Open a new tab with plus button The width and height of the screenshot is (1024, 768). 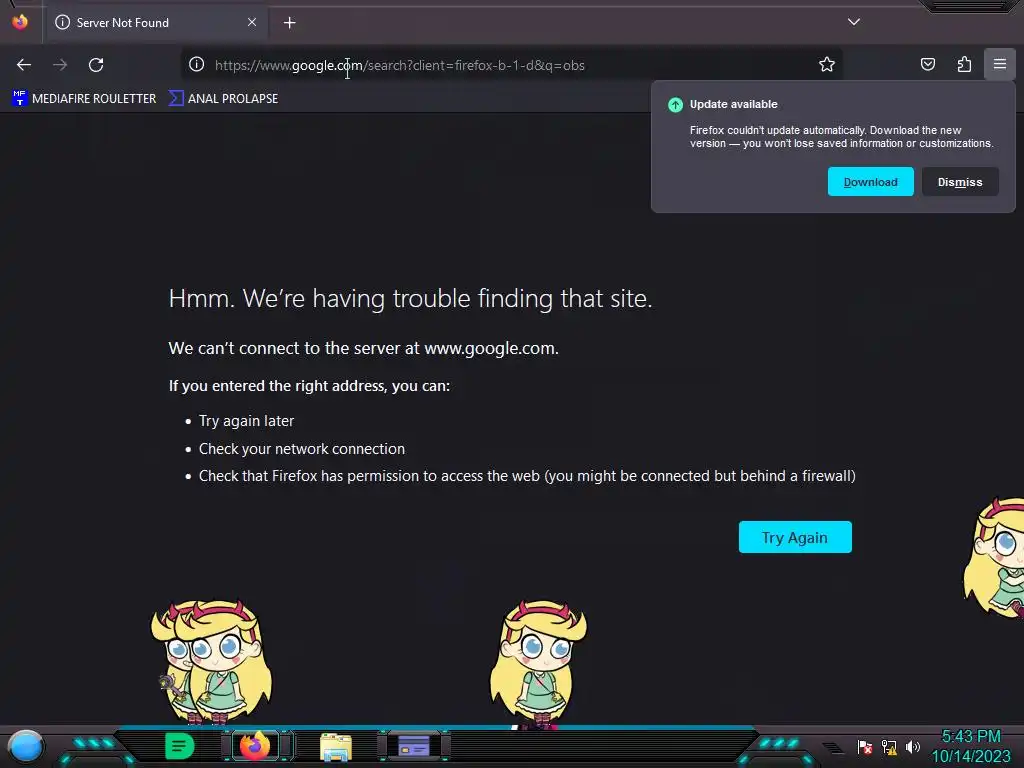click(290, 23)
